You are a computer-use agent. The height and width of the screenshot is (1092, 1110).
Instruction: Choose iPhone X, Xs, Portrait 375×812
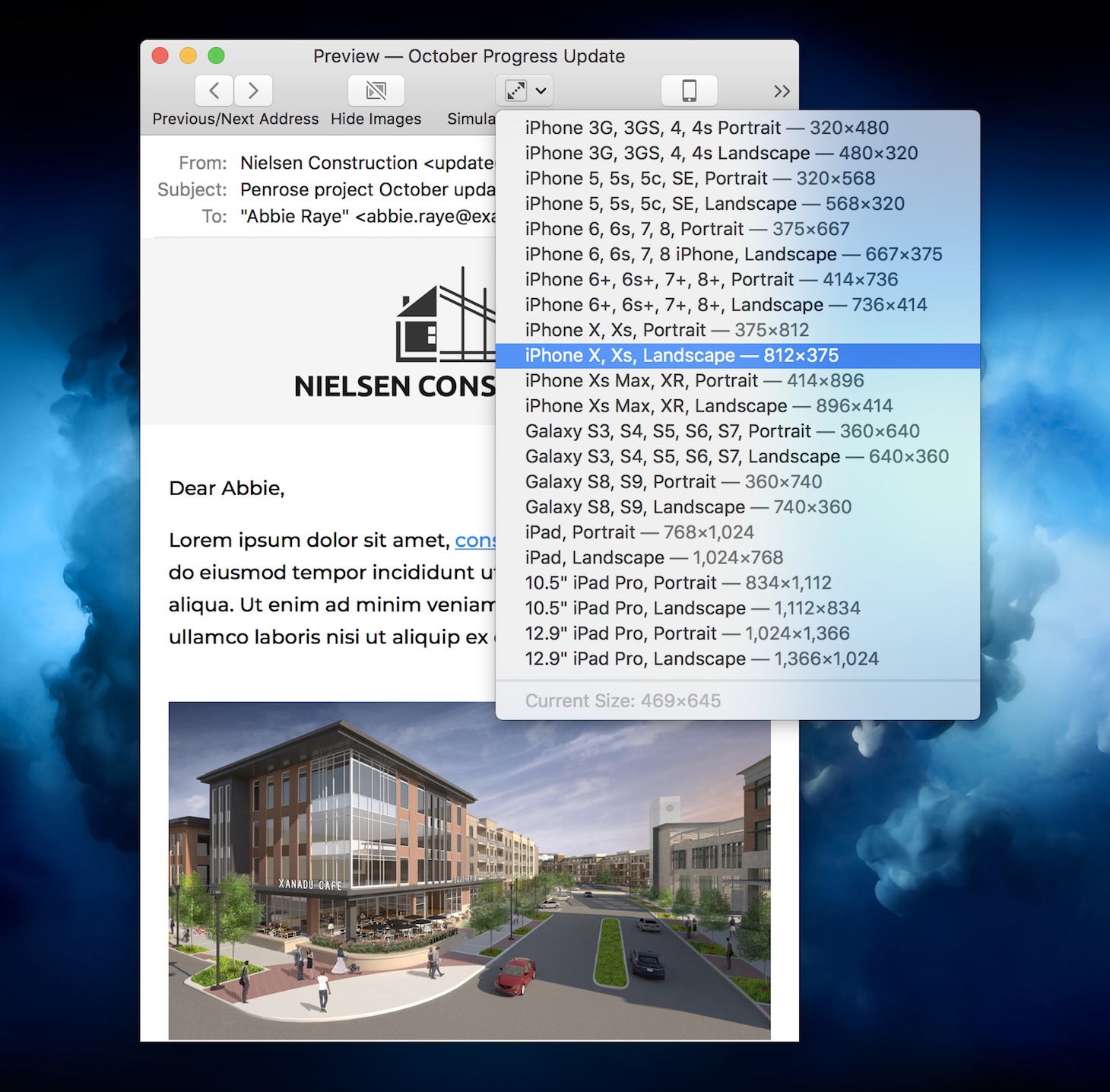coord(737,330)
